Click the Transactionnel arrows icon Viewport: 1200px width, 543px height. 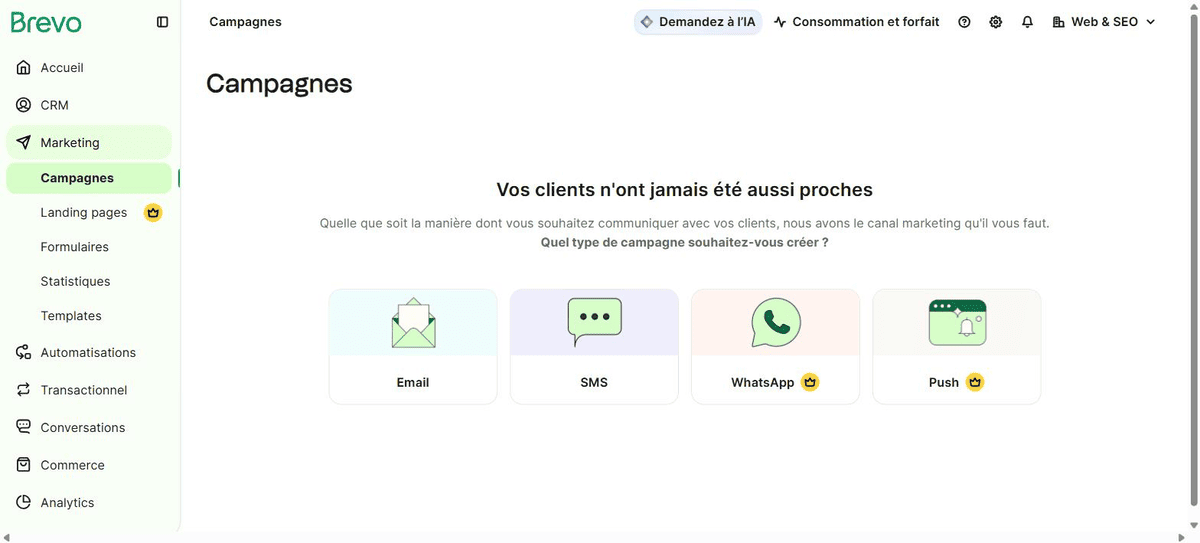pos(24,390)
